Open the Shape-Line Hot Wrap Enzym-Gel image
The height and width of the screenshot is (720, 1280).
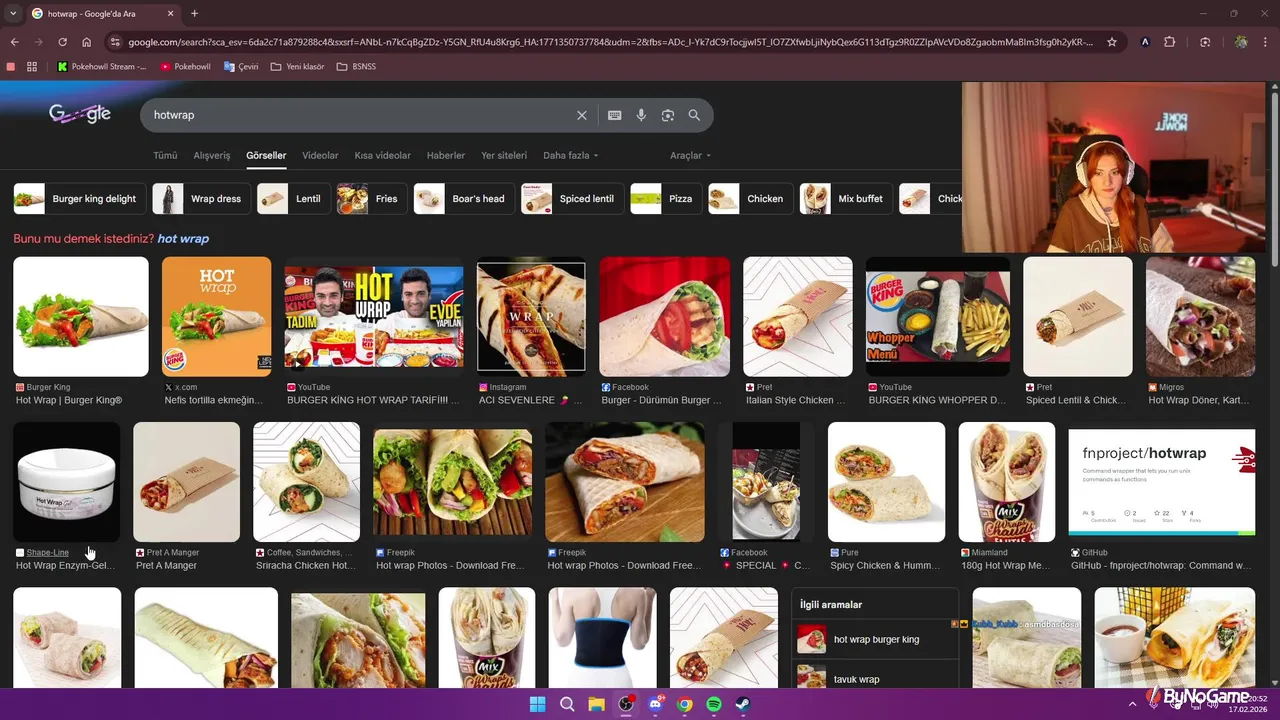coord(67,482)
